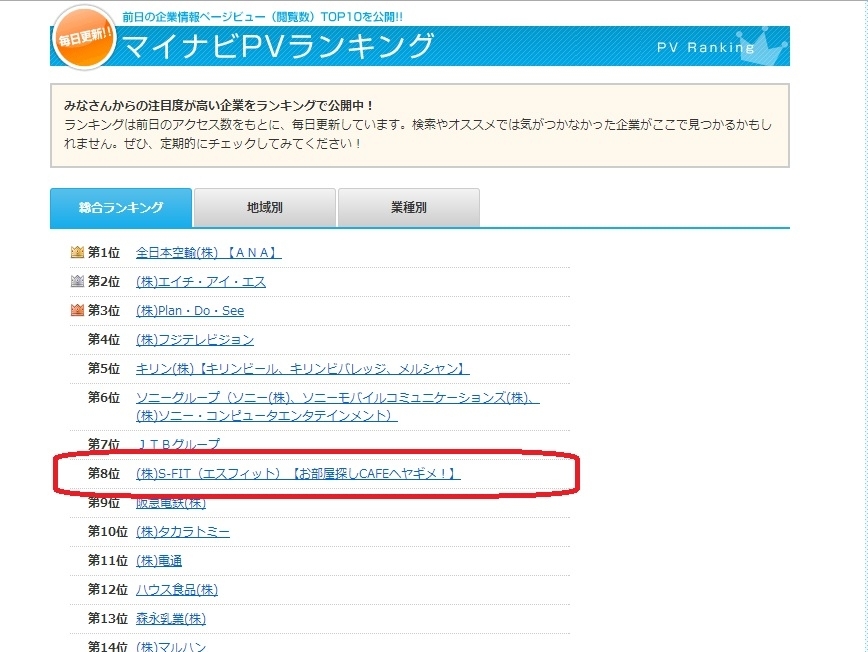This screenshot has height=652, width=868.
Task: Click the 第8位 rank label
Action: click(x=104, y=474)
